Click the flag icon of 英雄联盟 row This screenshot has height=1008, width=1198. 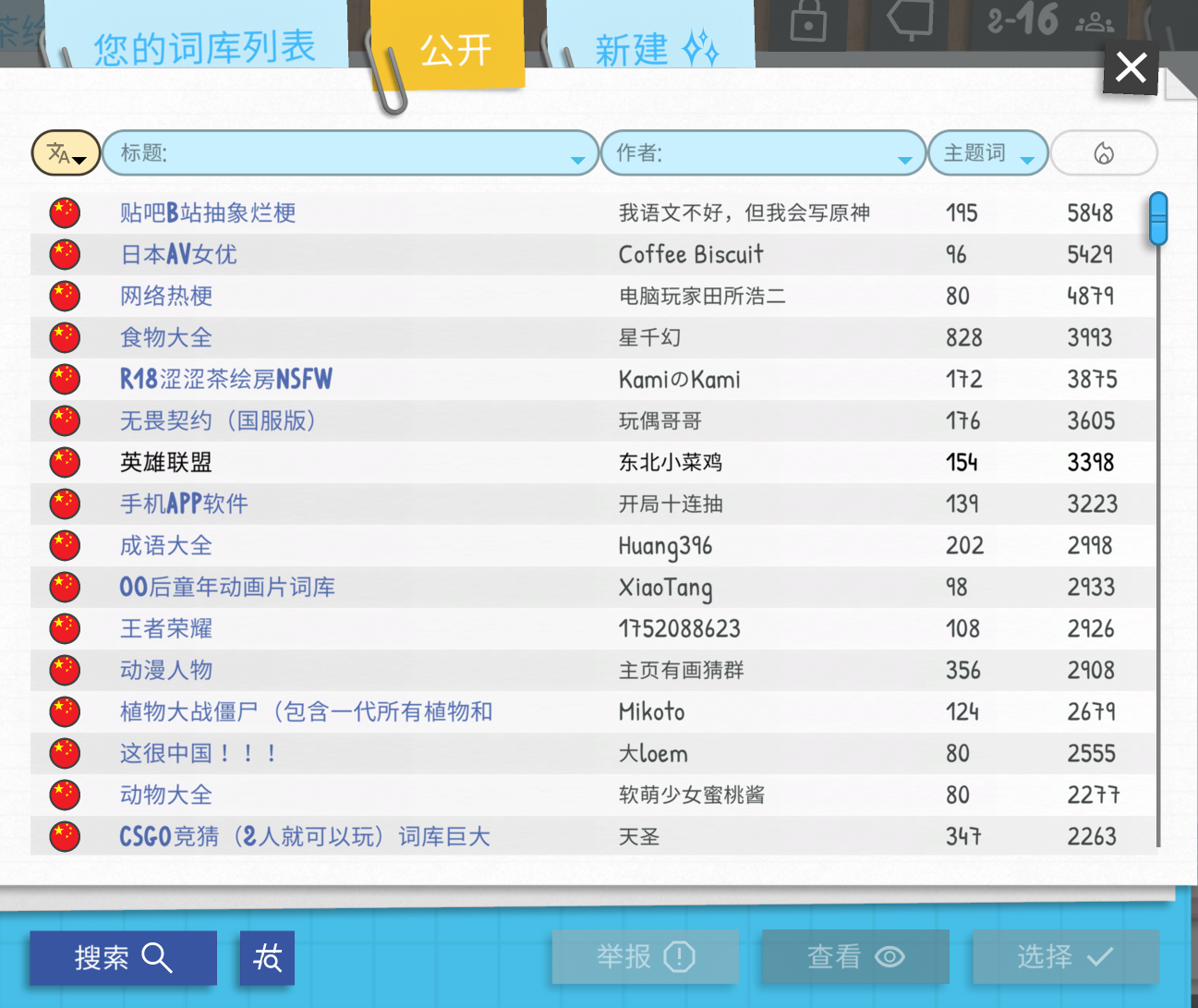pos(65,462)
